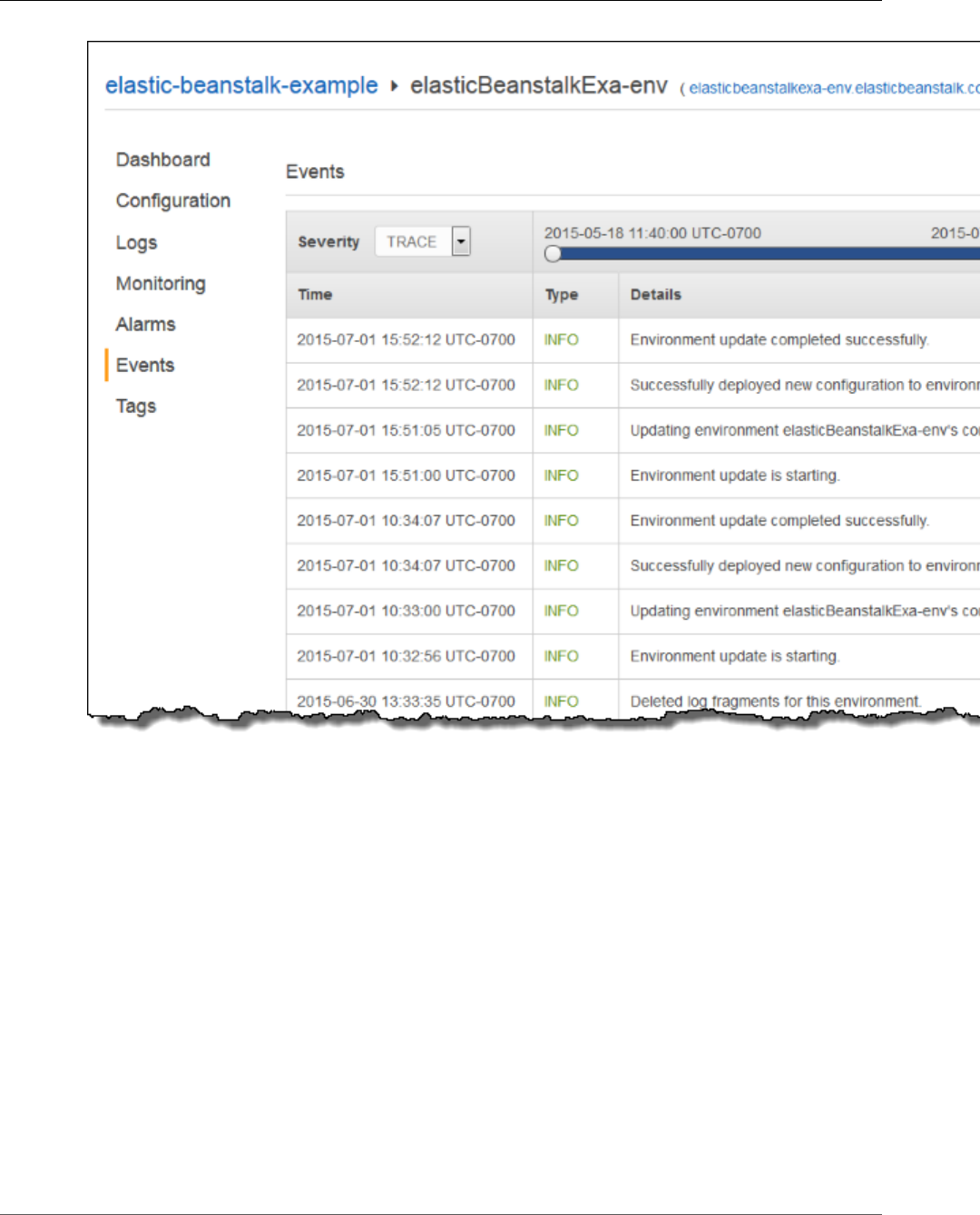
Task: Click INFO type in the 15:51:05 row
Action: point(561,430)
